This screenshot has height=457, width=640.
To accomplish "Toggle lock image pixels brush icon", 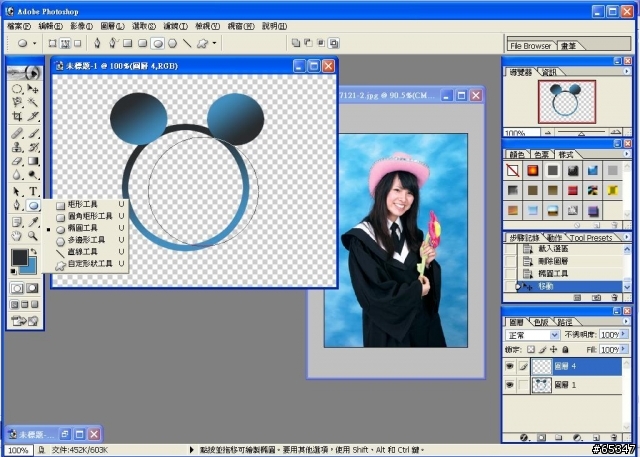I will (x=542, y=349).
